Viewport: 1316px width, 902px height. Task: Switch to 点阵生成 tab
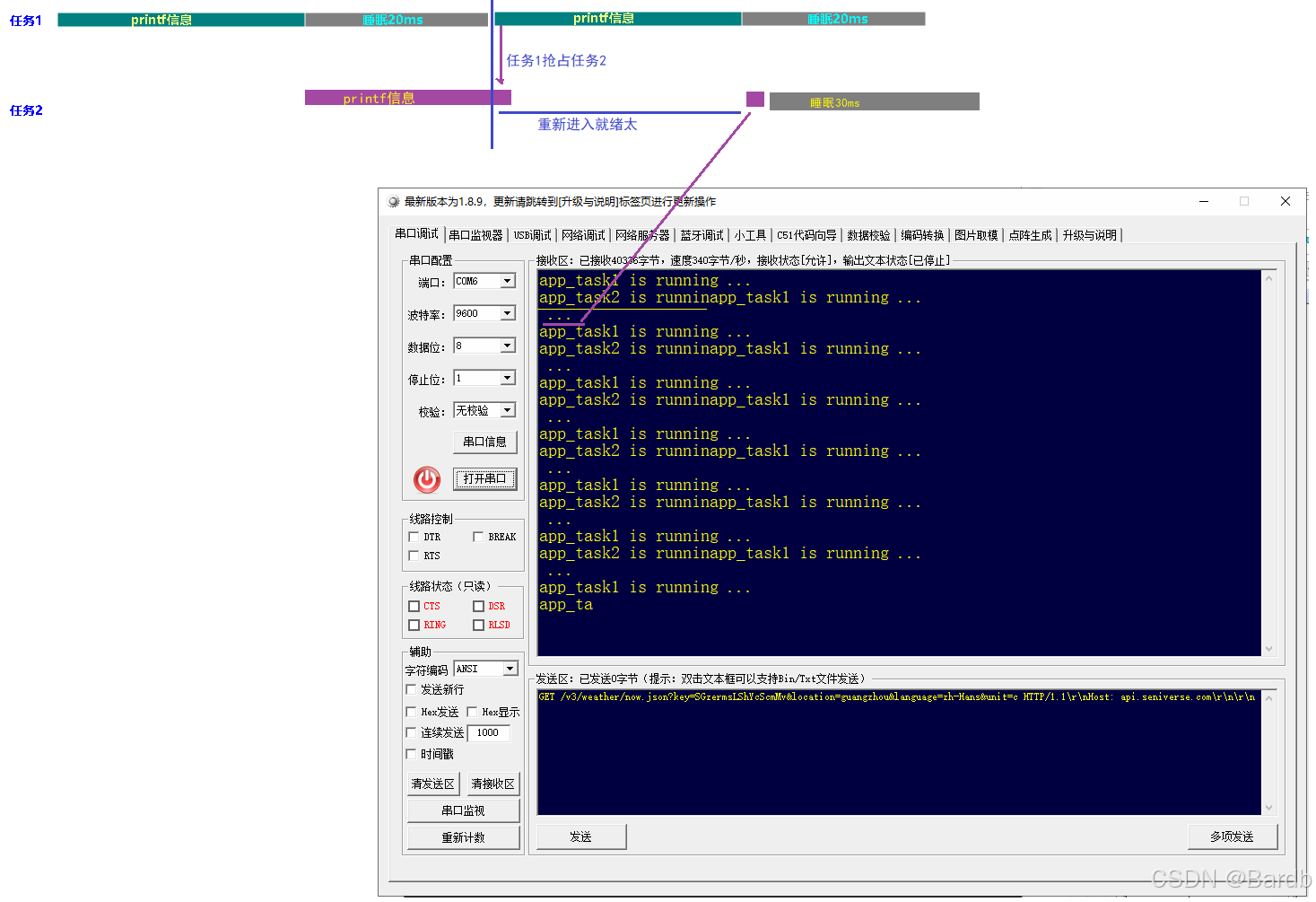[1030, 235]
